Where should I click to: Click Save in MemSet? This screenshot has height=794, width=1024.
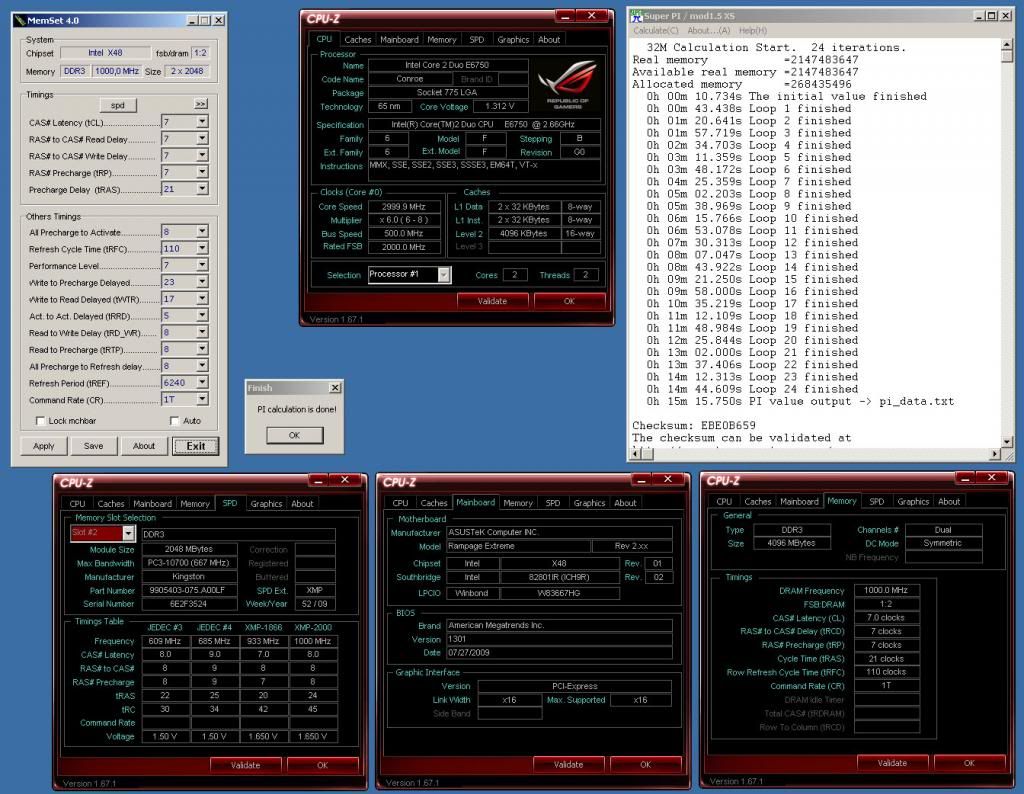pos(93,446)
